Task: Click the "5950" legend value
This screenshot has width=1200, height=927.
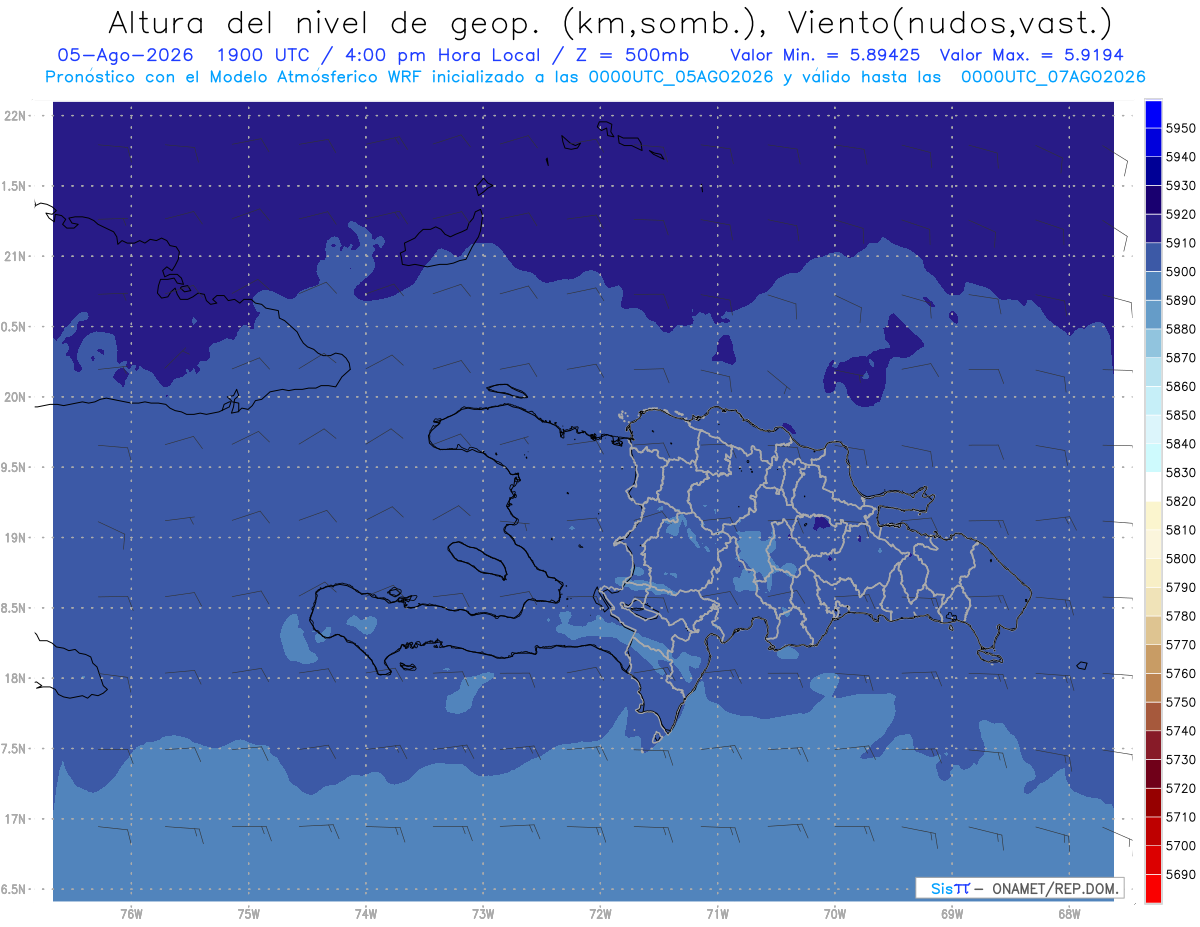Action: pos(1180,129)
